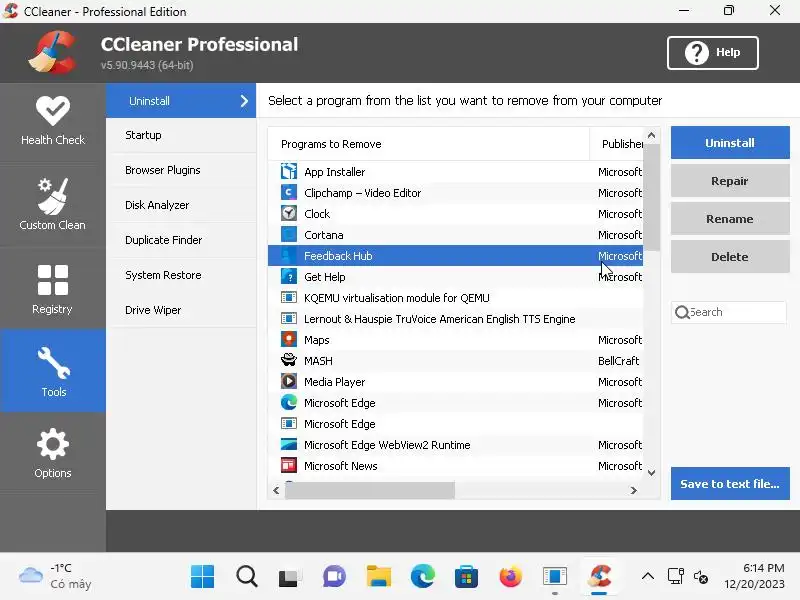Click the Repair button
800x600 pixels.
click(730, 181)
